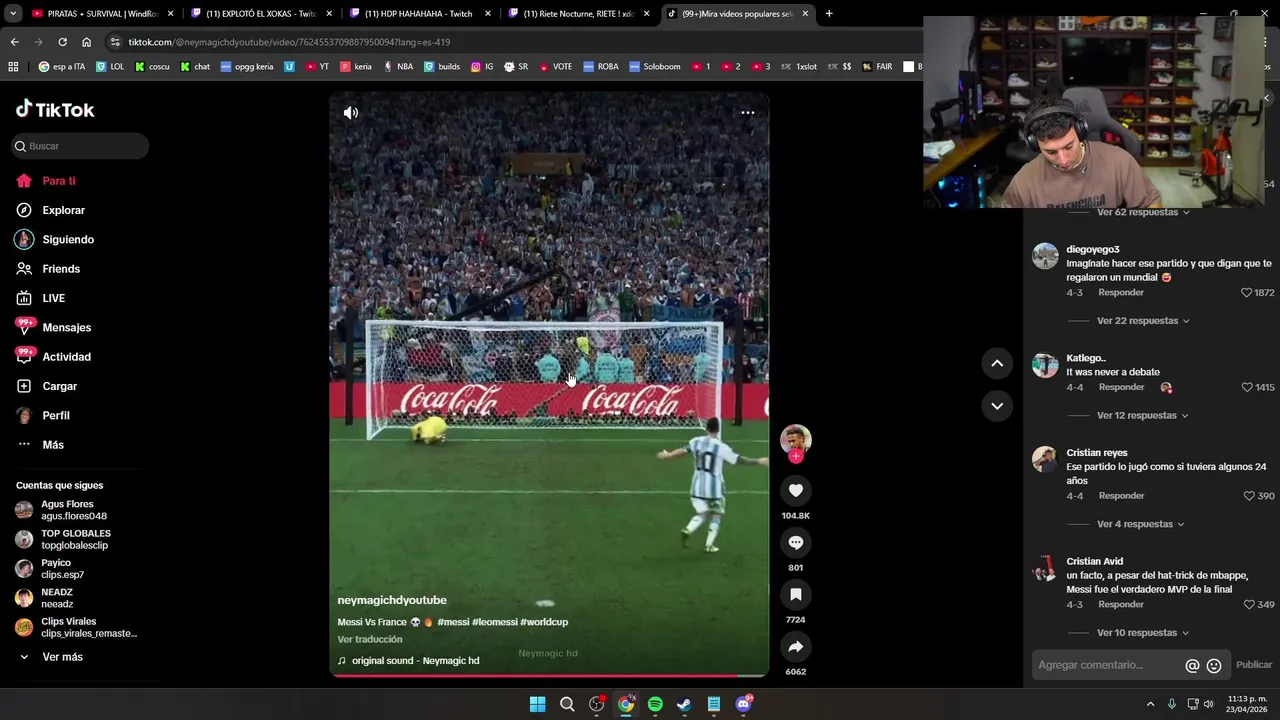Image resolution: width=1280 pixels, height=720 pixels.
Task: Reply to diegoyego3 with Responder
Action: pos(1121,293)
